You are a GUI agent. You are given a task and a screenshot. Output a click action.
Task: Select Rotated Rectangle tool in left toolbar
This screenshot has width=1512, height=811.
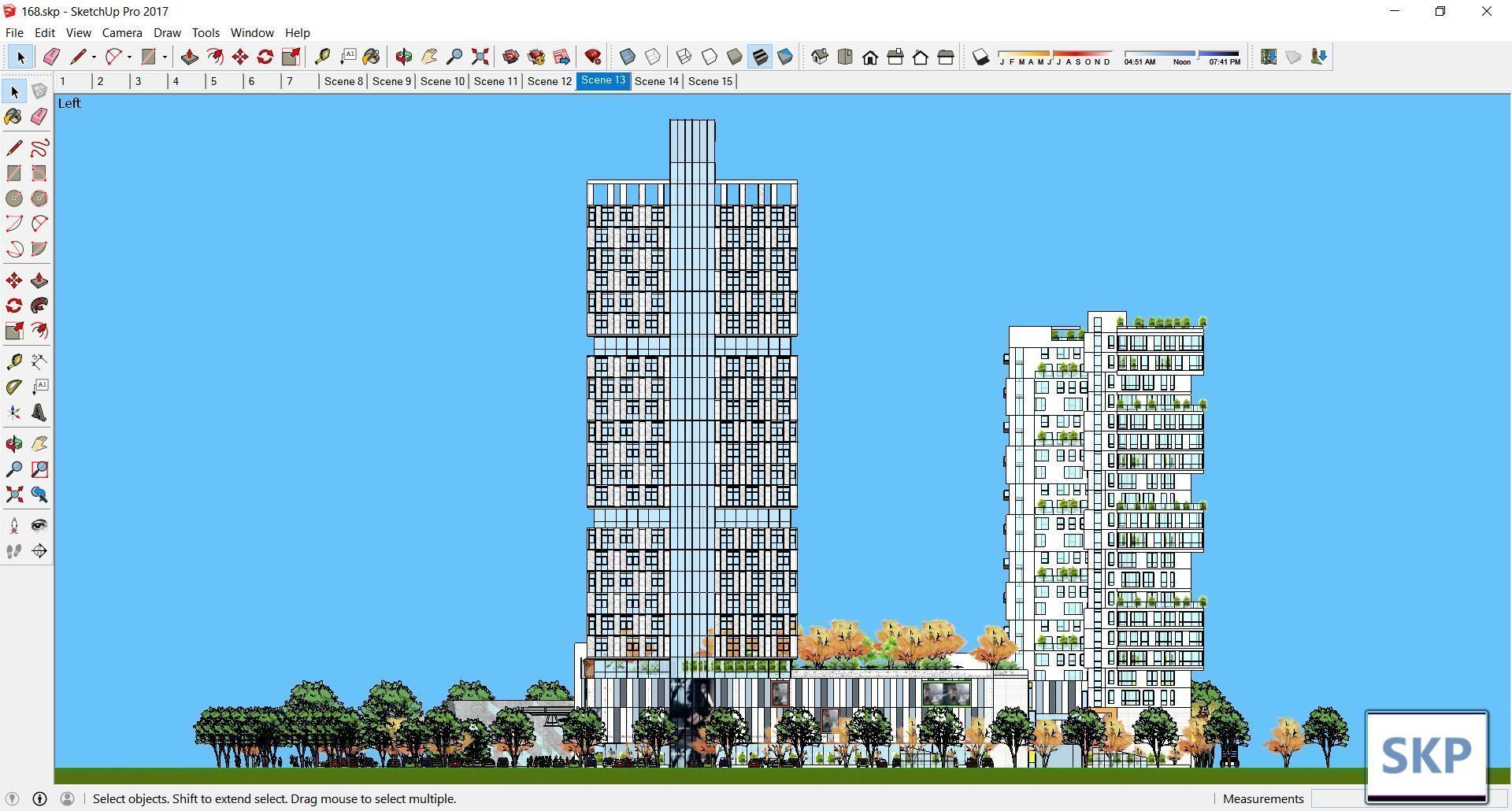tap(39, 173)
